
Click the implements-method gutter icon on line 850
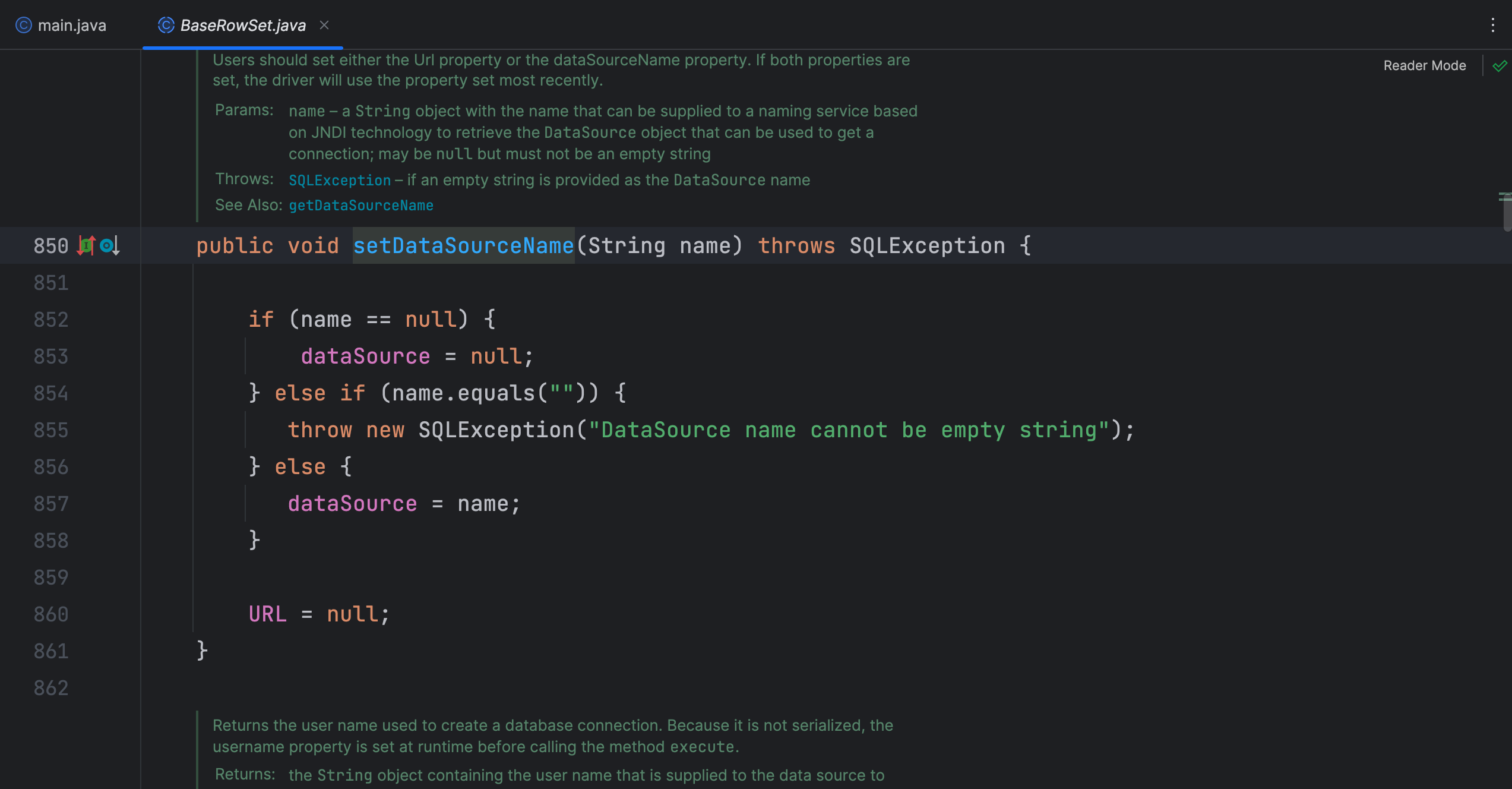(x=86, y=245)
